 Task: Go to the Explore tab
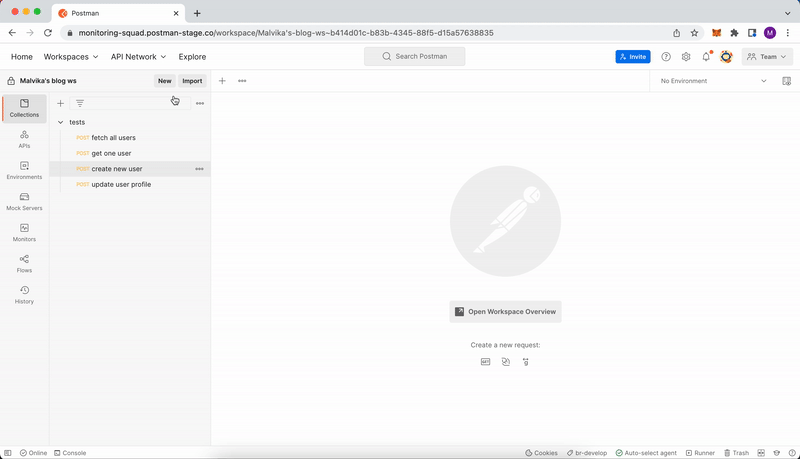[x=192, y=57]
